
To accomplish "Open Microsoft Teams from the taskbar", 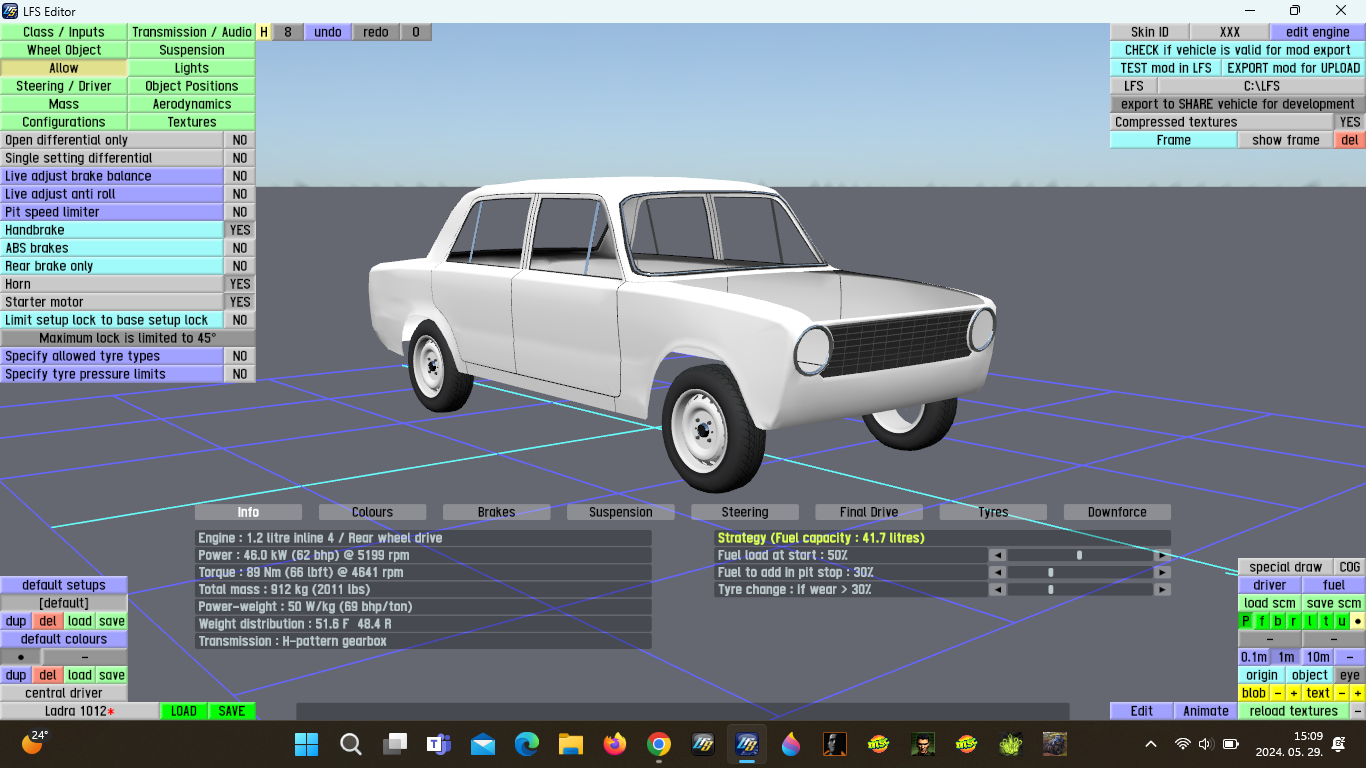I will (436, 744).
